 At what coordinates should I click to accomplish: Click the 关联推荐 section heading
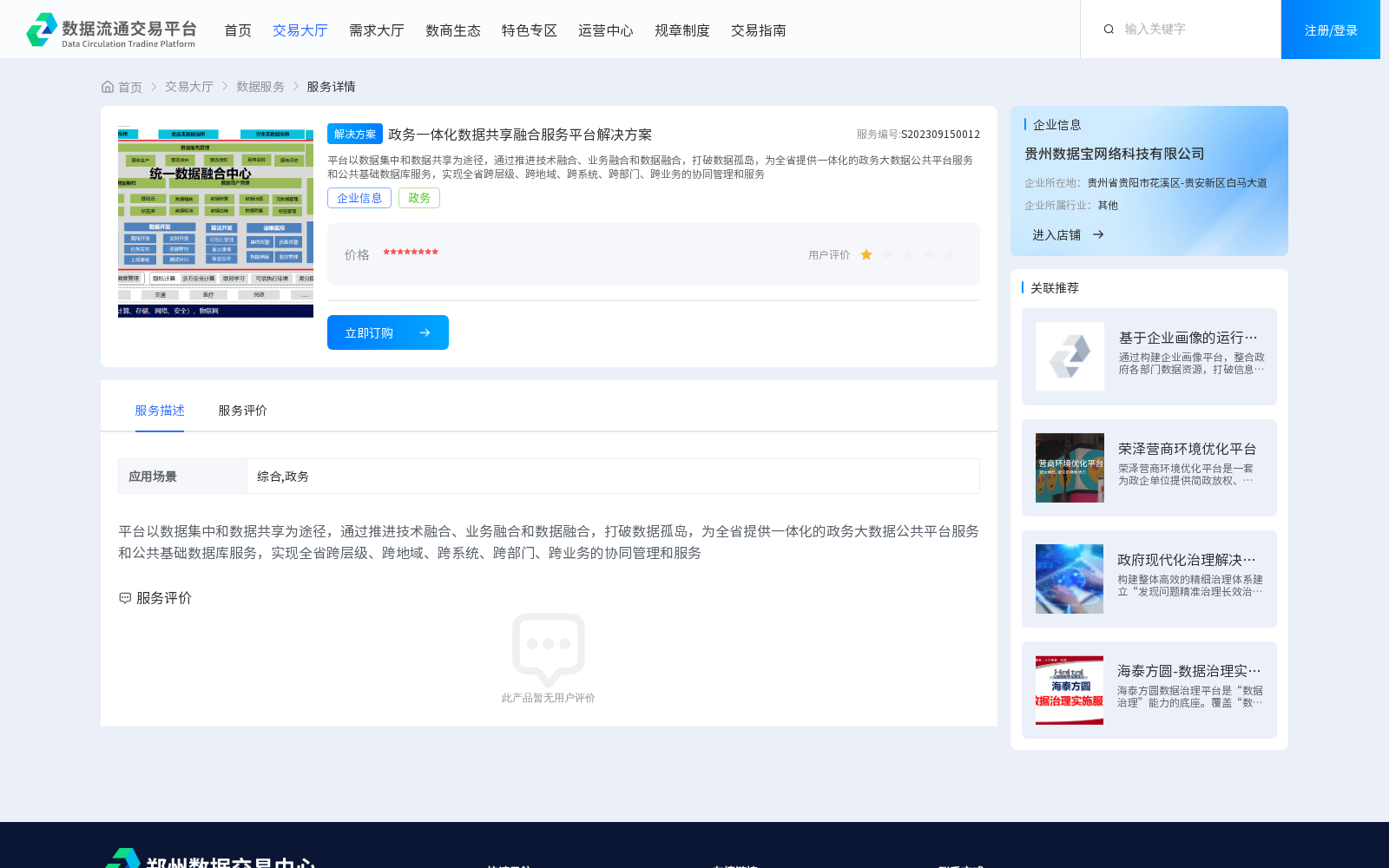coord(1055,288)
